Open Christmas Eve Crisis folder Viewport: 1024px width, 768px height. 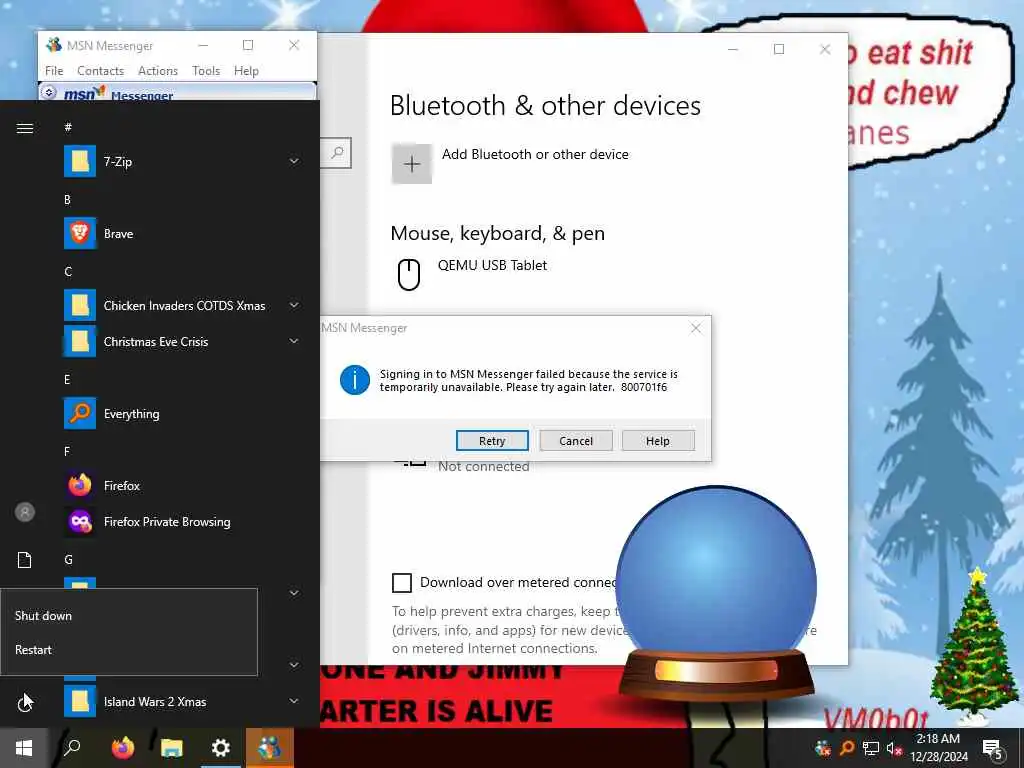click(x=182, y=342)
